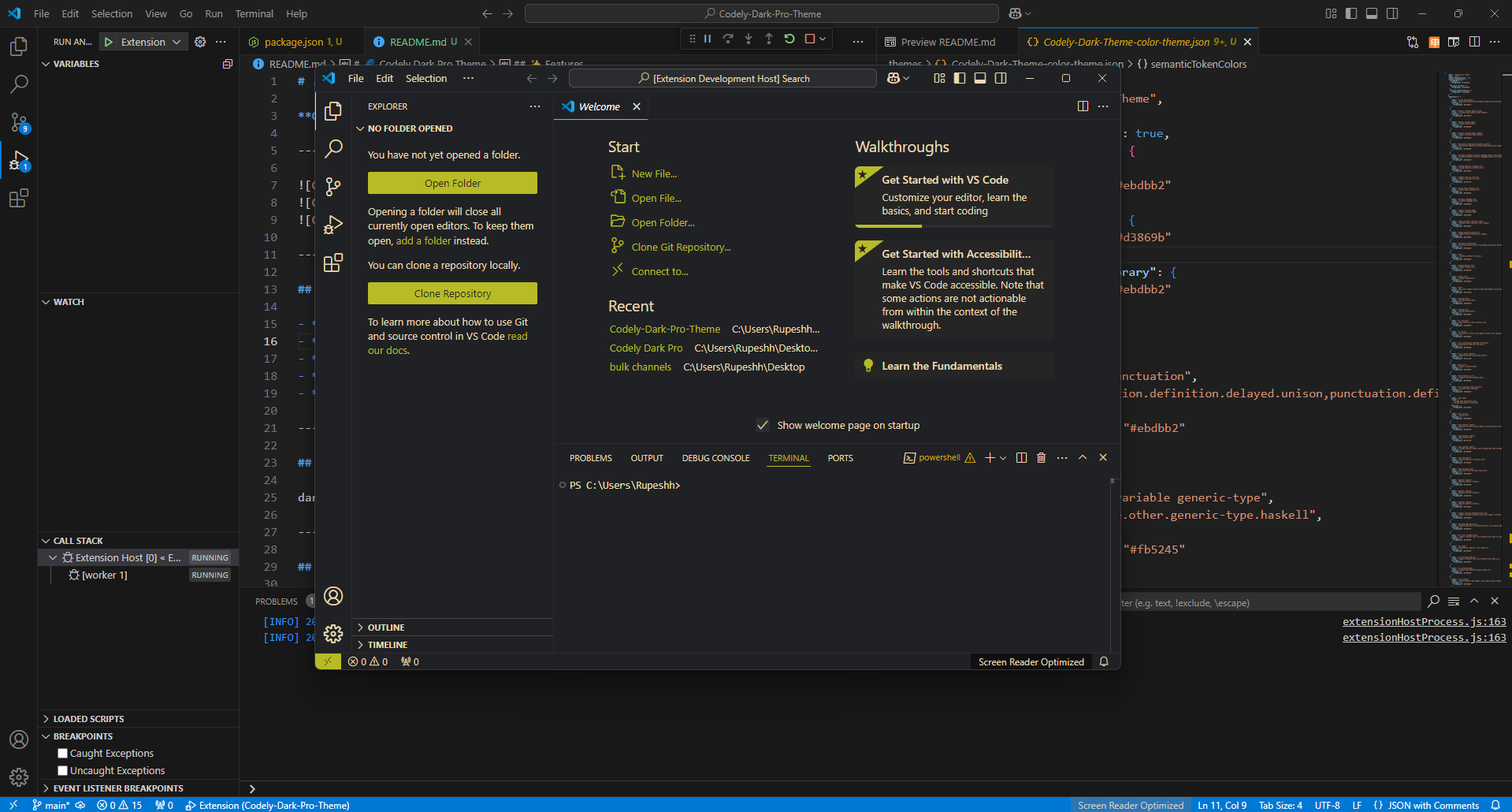Collapse the Watch section
This screenshot has width=1512, height=812.
tap(138, 302)
